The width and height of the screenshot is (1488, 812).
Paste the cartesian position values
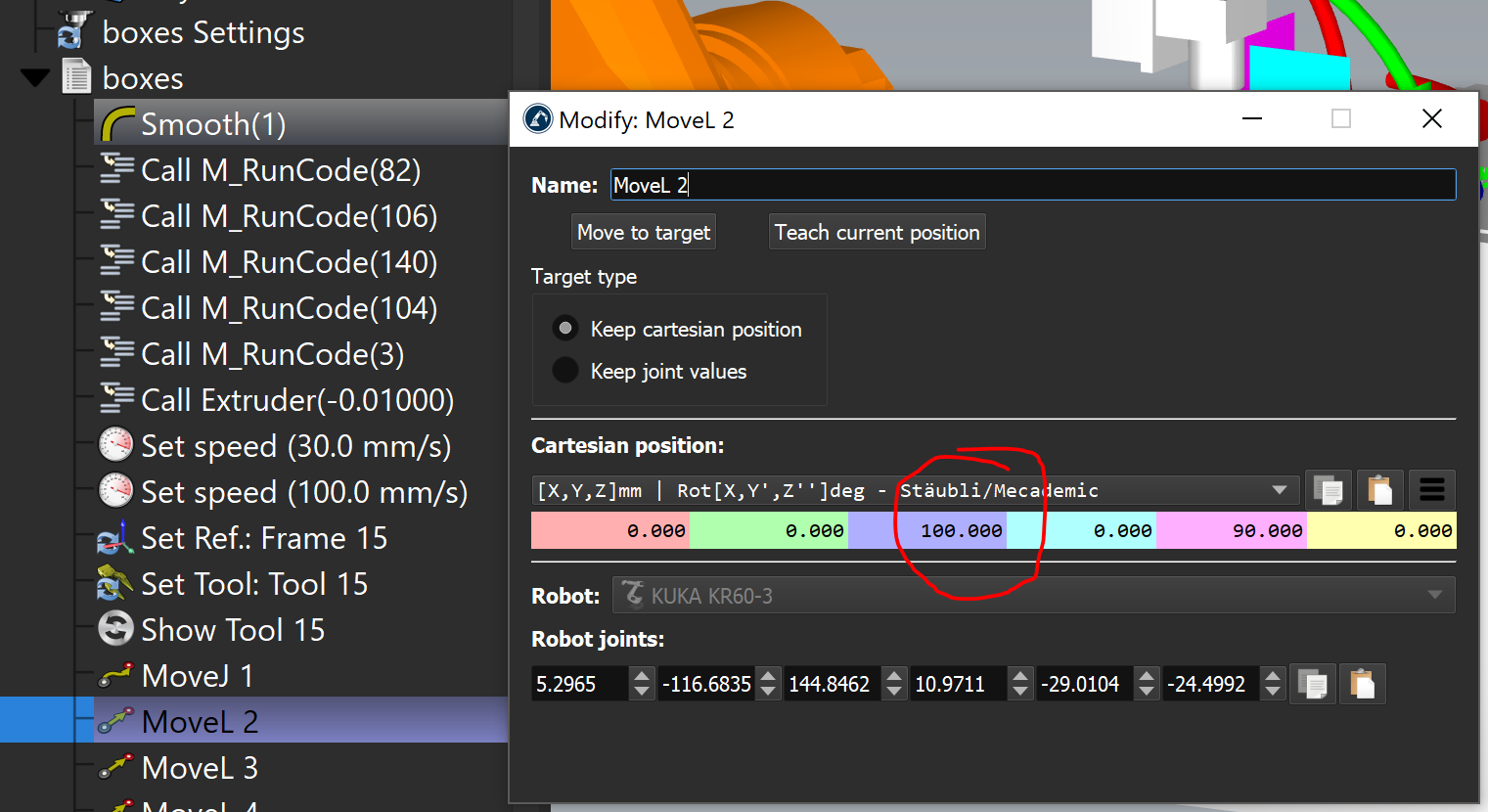pyautogui.click(x=1379, y=490)
